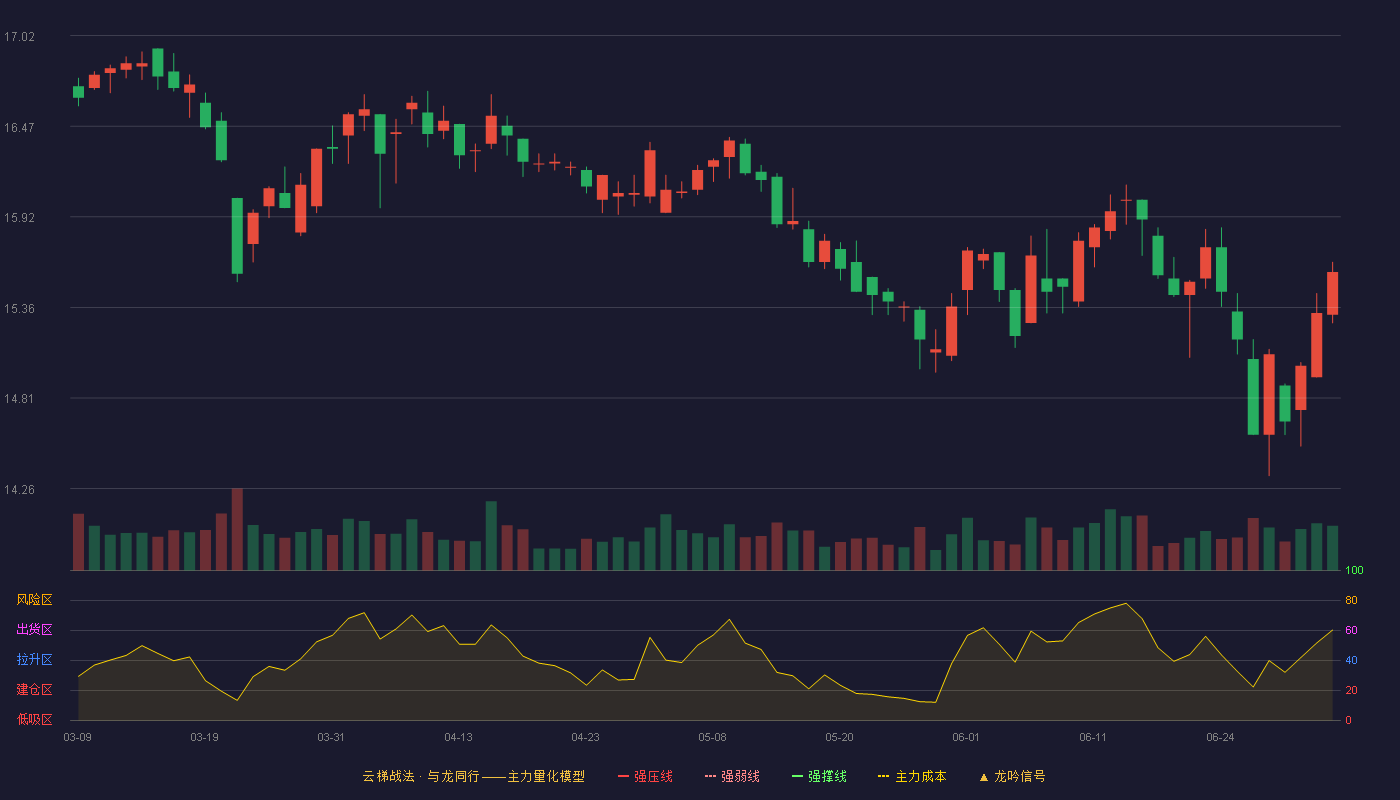Image resolution: width=1400 pixels, height=800 pixels.
Task: Toggle the 强压线 legend entry
Action: 645,776
